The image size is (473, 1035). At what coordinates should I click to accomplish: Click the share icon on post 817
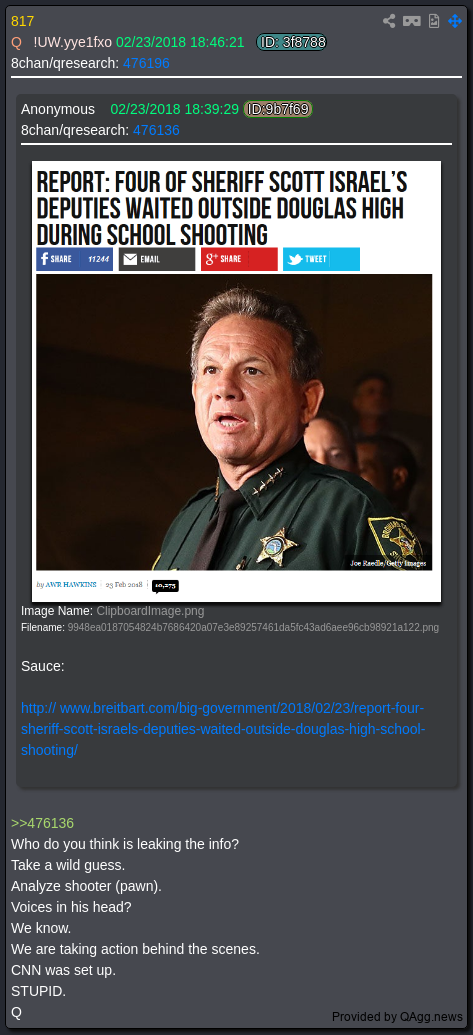[x=389, y=21]
